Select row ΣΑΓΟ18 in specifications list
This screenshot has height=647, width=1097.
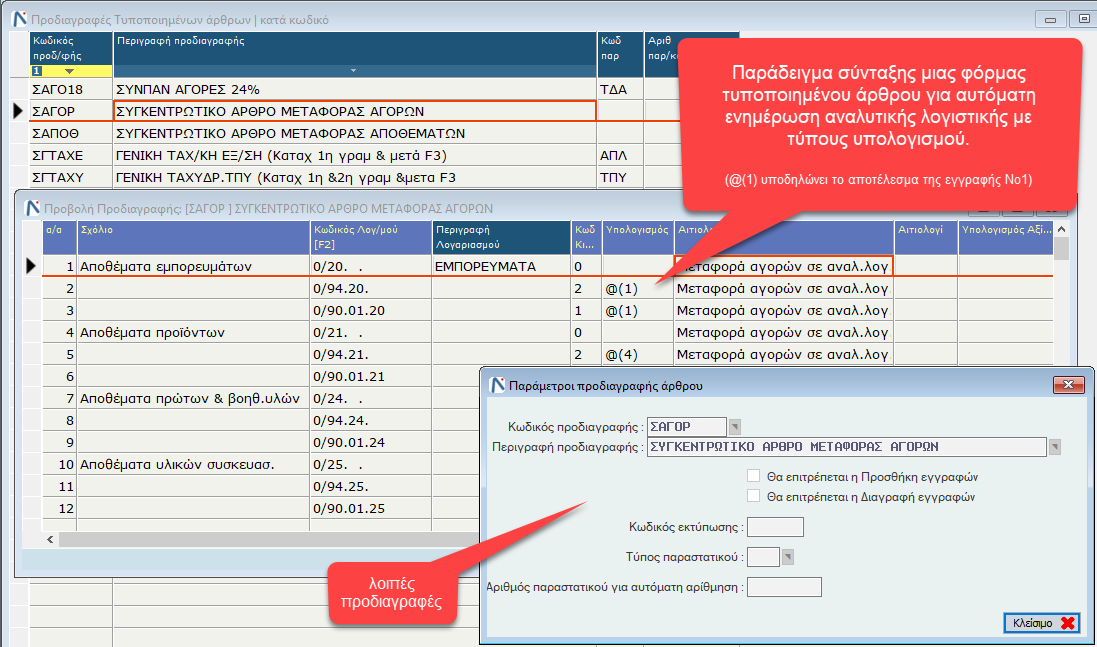point(71,89)
